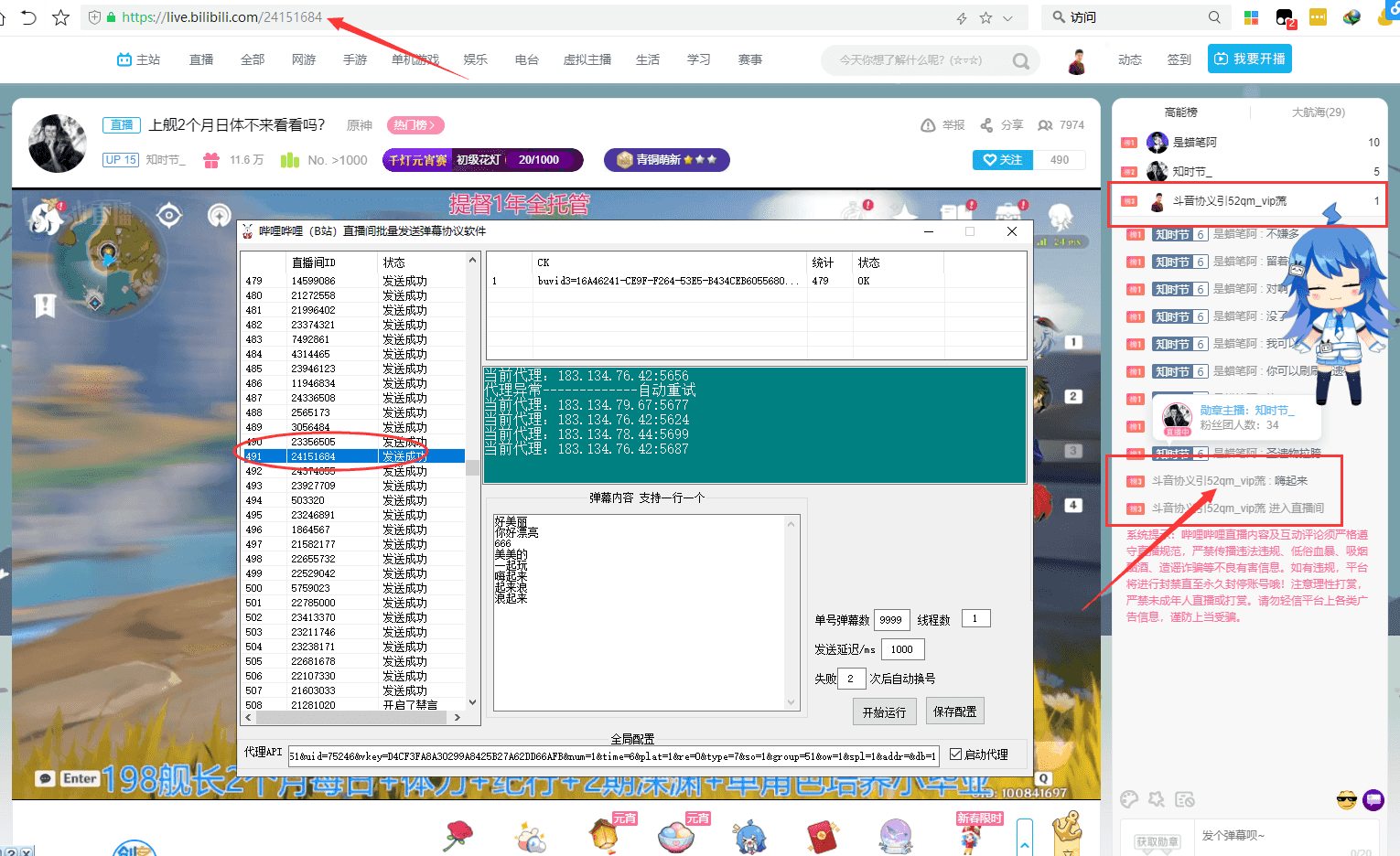Screen dimensions: 1400x856
Task: Open the sunglasses emoji picker
Action: 1346,801
